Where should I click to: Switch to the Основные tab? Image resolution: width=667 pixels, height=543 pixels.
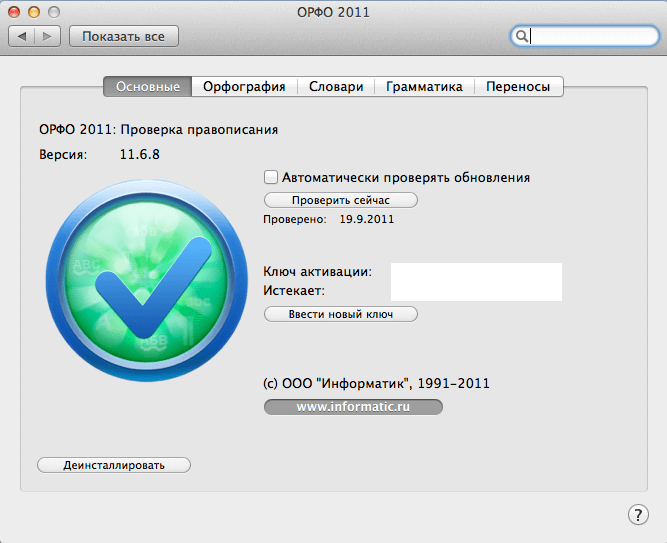tap(148, 86)
